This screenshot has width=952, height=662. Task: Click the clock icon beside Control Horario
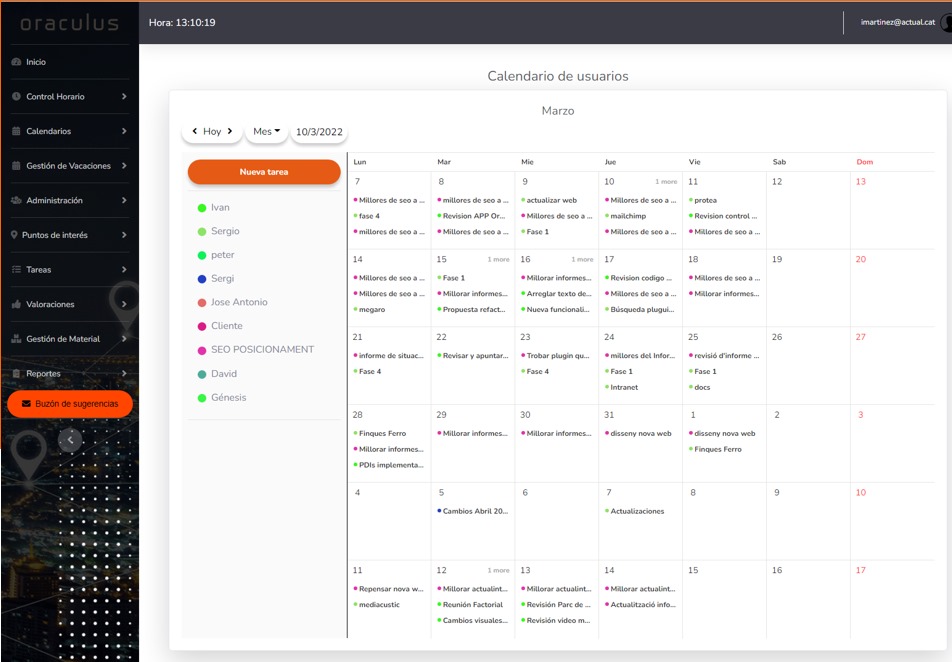click(x=16, y=97)
